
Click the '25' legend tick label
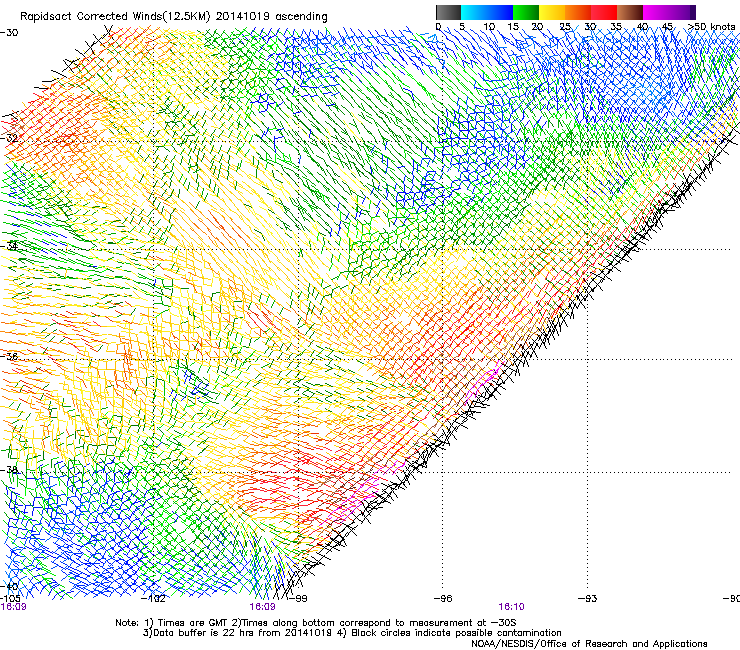coord(564,26)
